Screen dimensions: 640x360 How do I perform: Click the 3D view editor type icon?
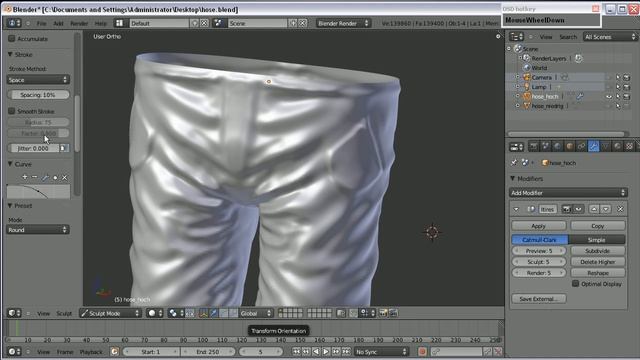pyautogui.click(x=15, y=313)
